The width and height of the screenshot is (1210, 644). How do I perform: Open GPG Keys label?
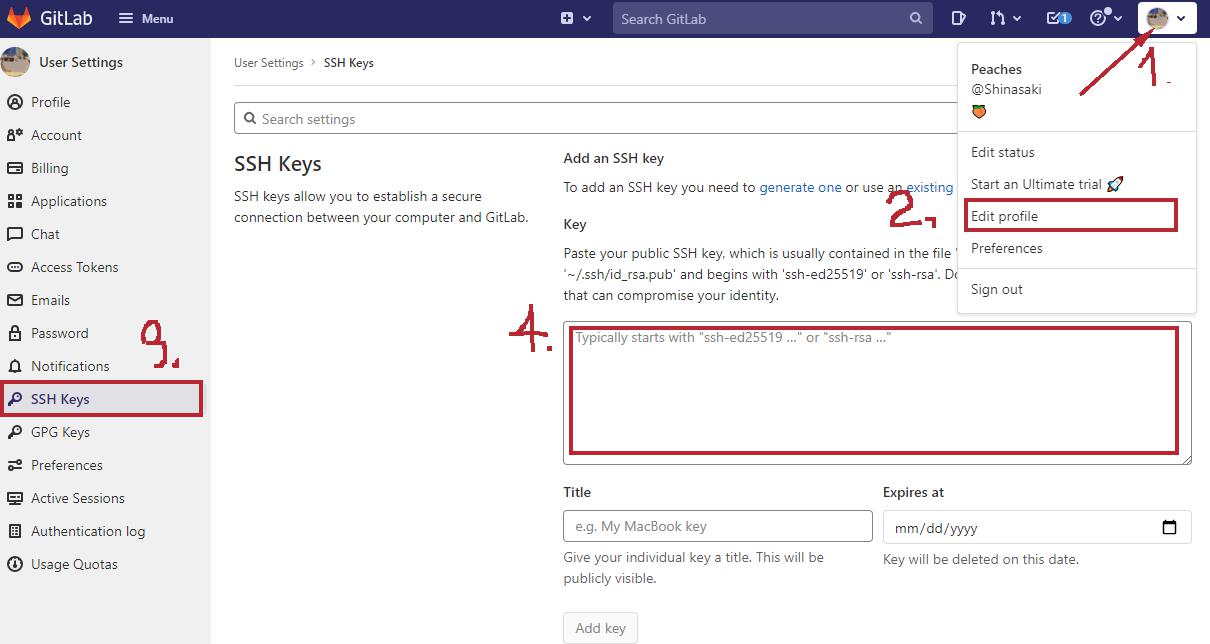point(60,432)
